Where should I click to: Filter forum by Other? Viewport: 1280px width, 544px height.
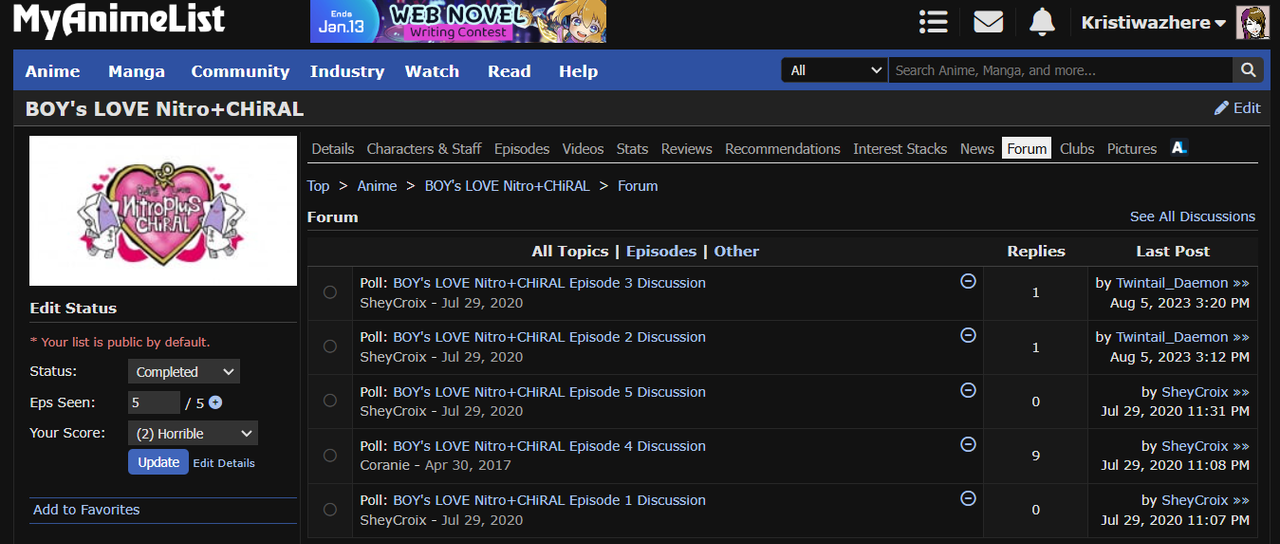point(736,251)
